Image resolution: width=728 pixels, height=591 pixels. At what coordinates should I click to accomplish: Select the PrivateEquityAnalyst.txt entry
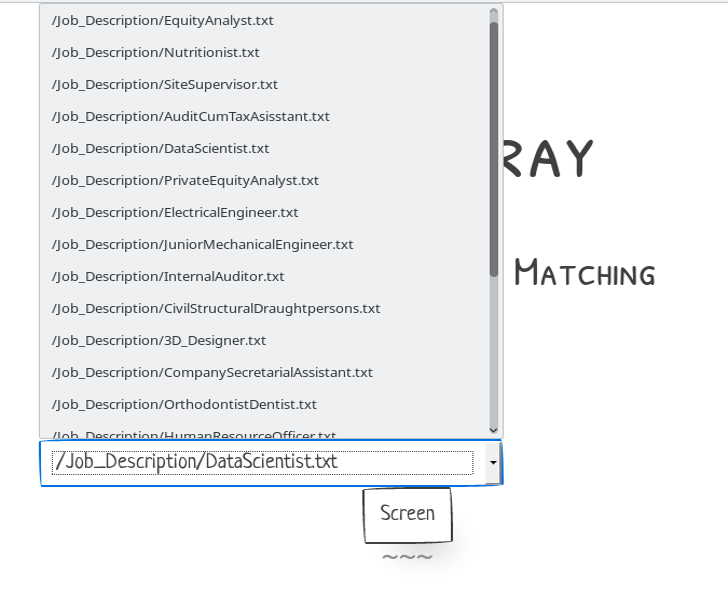pyautogui.click(x=186, y=180)
